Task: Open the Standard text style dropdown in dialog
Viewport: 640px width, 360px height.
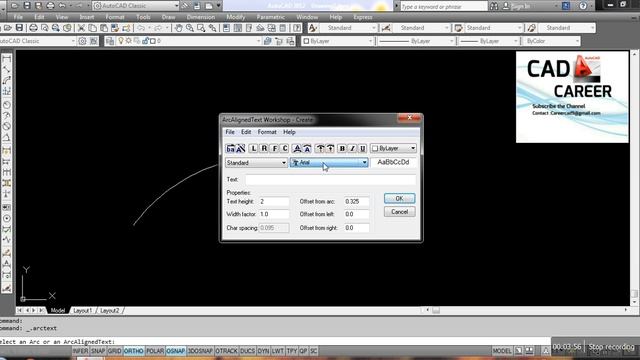Action: [x=256, y=163]
